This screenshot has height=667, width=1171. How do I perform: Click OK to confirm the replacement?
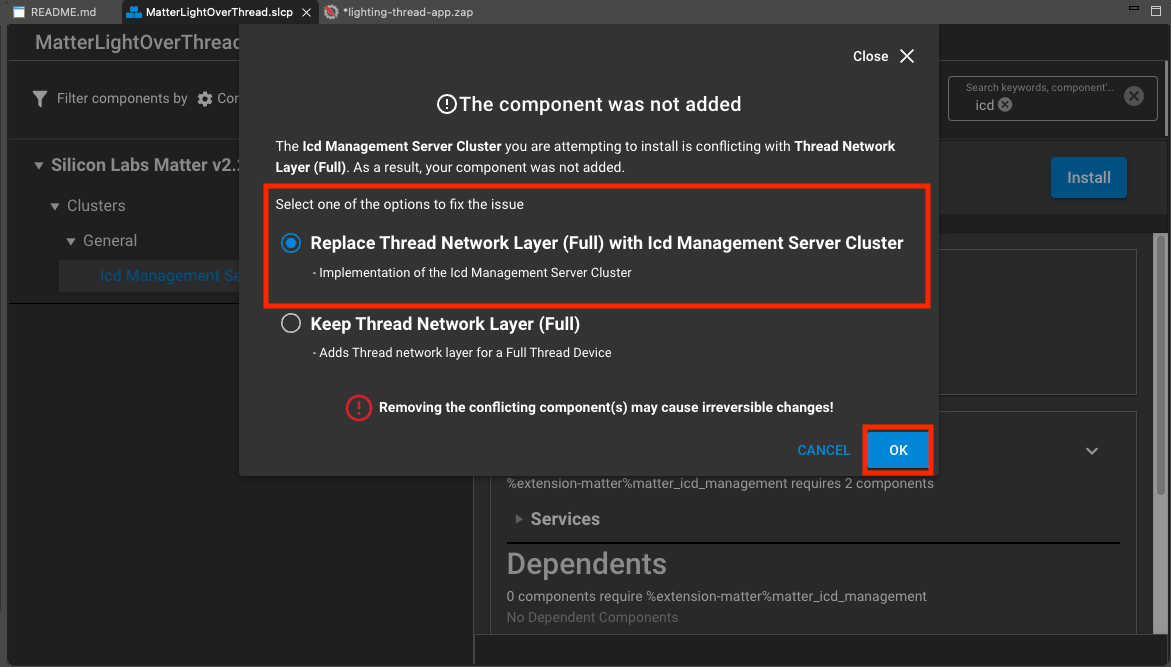point(898,450)
